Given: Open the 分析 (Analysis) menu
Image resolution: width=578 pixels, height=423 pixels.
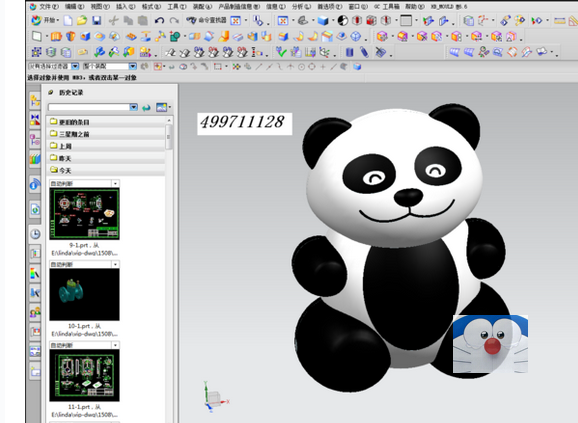Looking at the screenshot, I should click(x=301, y=7).
